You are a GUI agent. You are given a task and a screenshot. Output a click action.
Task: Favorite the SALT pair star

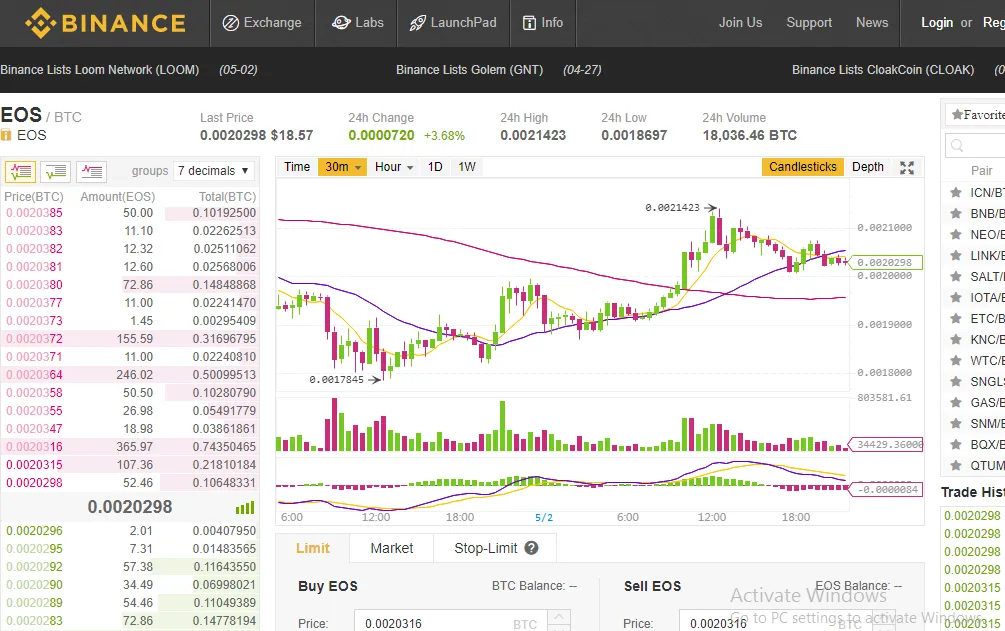click(956, 276)
